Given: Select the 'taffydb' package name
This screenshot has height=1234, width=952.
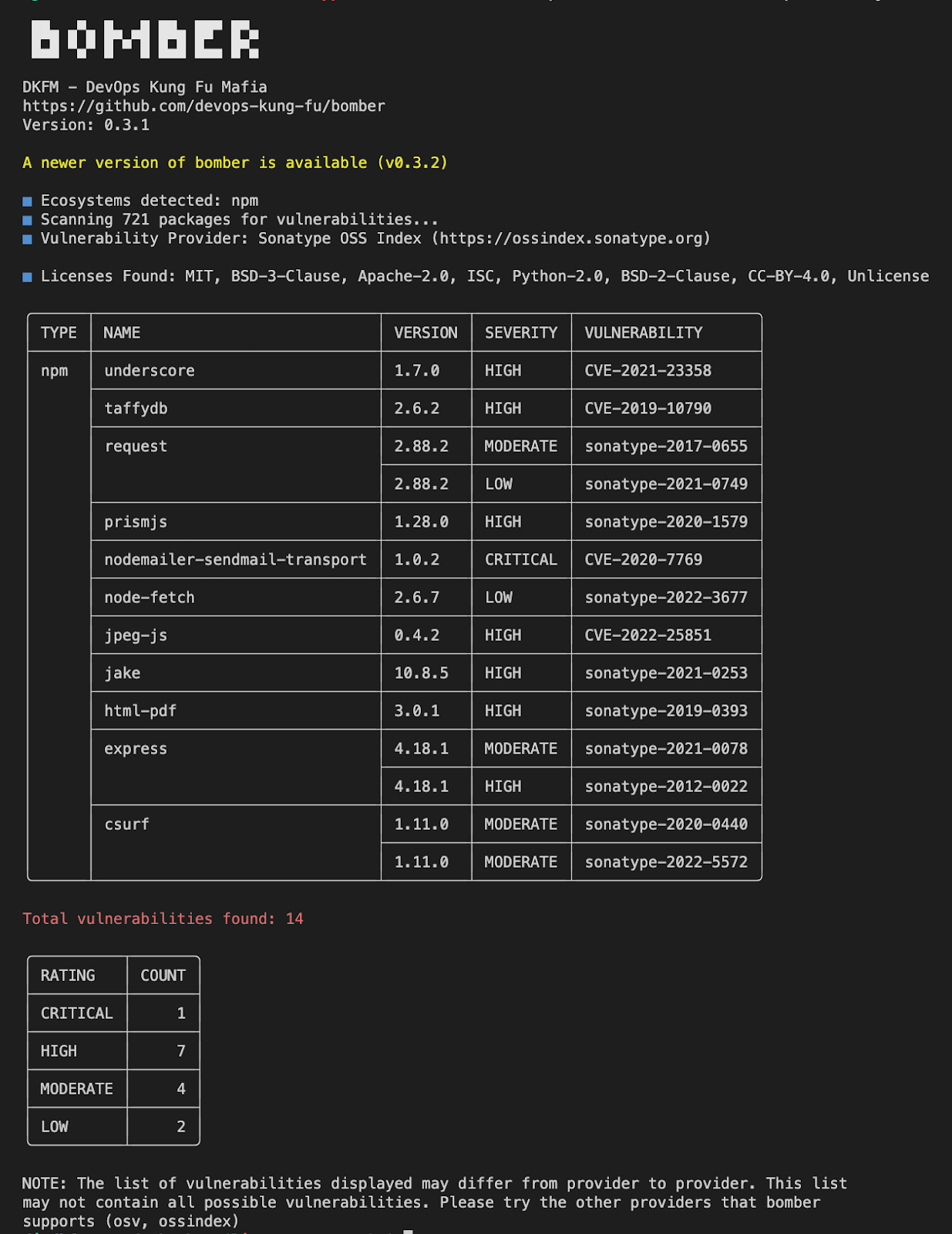Looking at the screenshot, I should [136, 409].
